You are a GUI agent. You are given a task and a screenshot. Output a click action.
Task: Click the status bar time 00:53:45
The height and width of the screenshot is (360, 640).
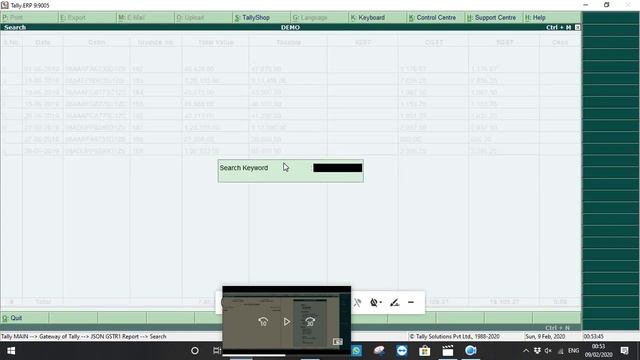tap(593, 336)
